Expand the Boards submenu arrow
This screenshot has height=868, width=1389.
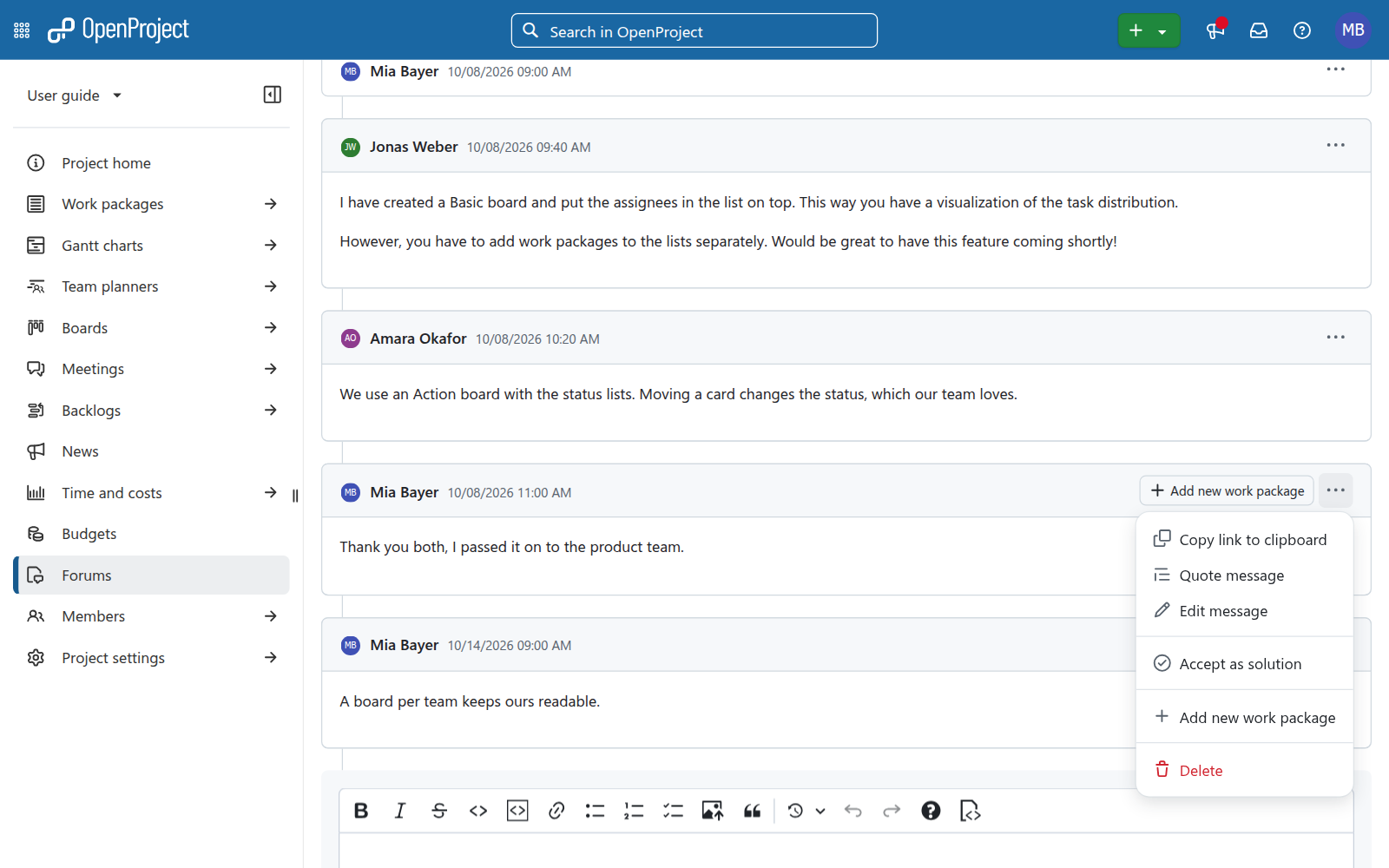click(x=271, y=328)
